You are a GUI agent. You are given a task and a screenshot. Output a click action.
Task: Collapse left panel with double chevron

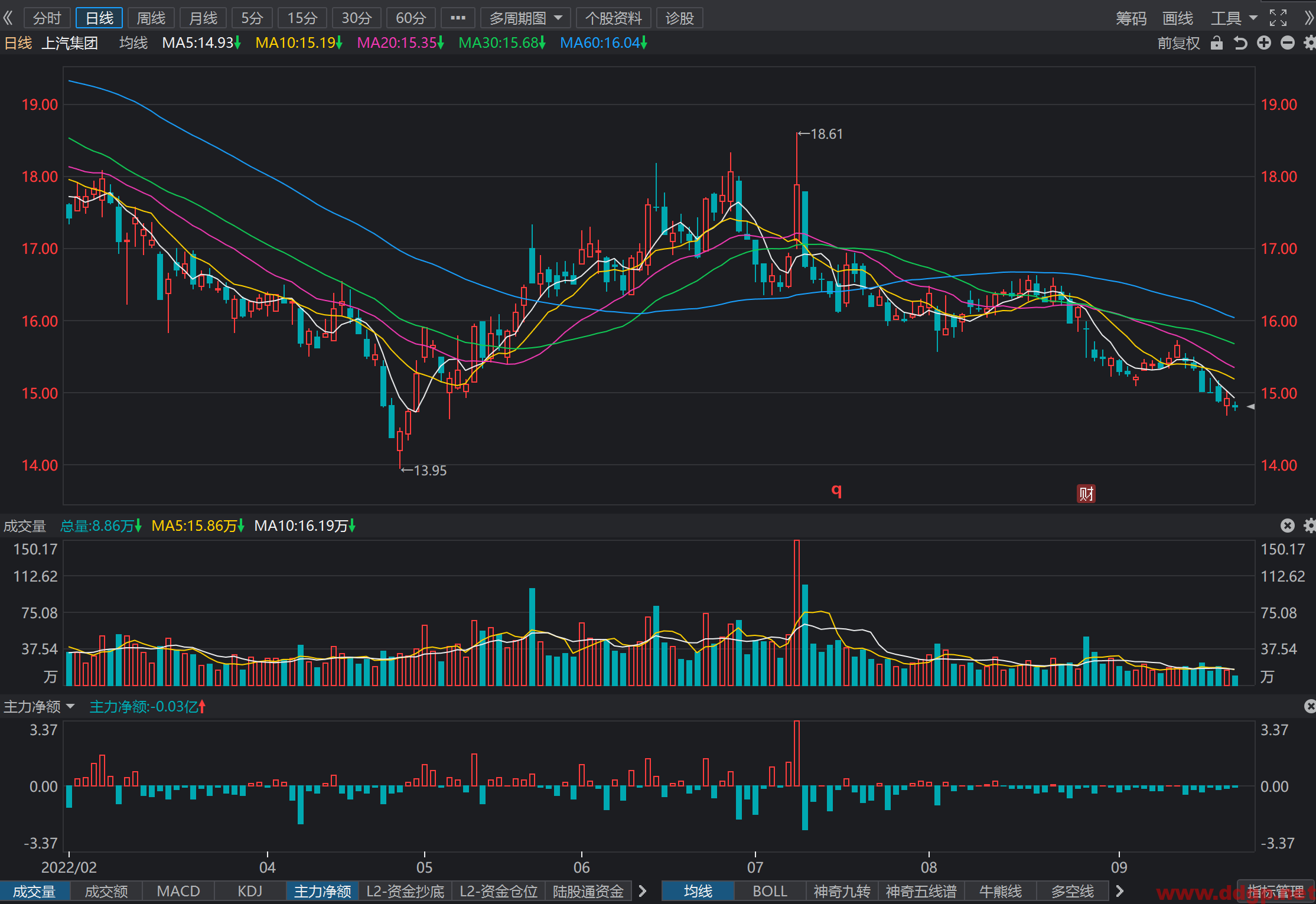[x=8, y=18]
